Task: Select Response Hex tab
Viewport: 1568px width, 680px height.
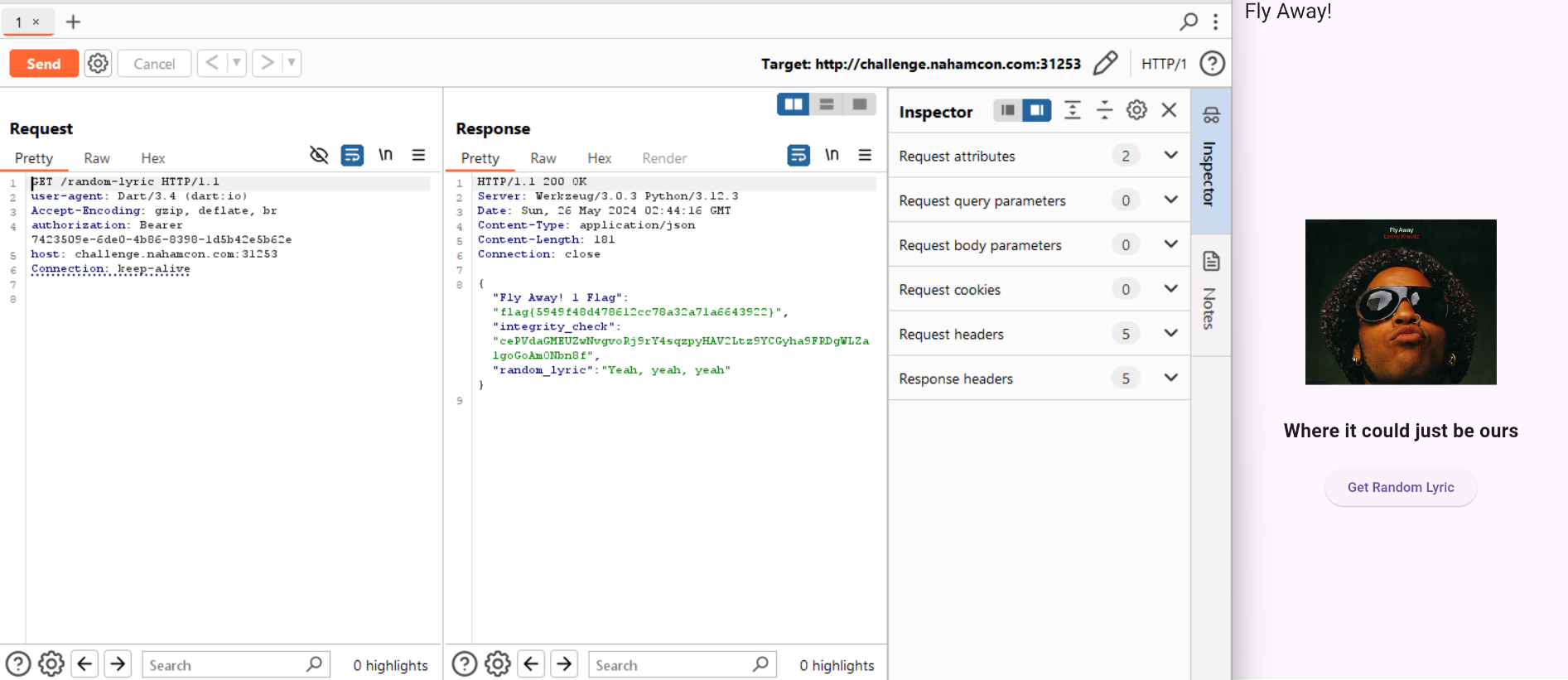Action: [600, 158]
